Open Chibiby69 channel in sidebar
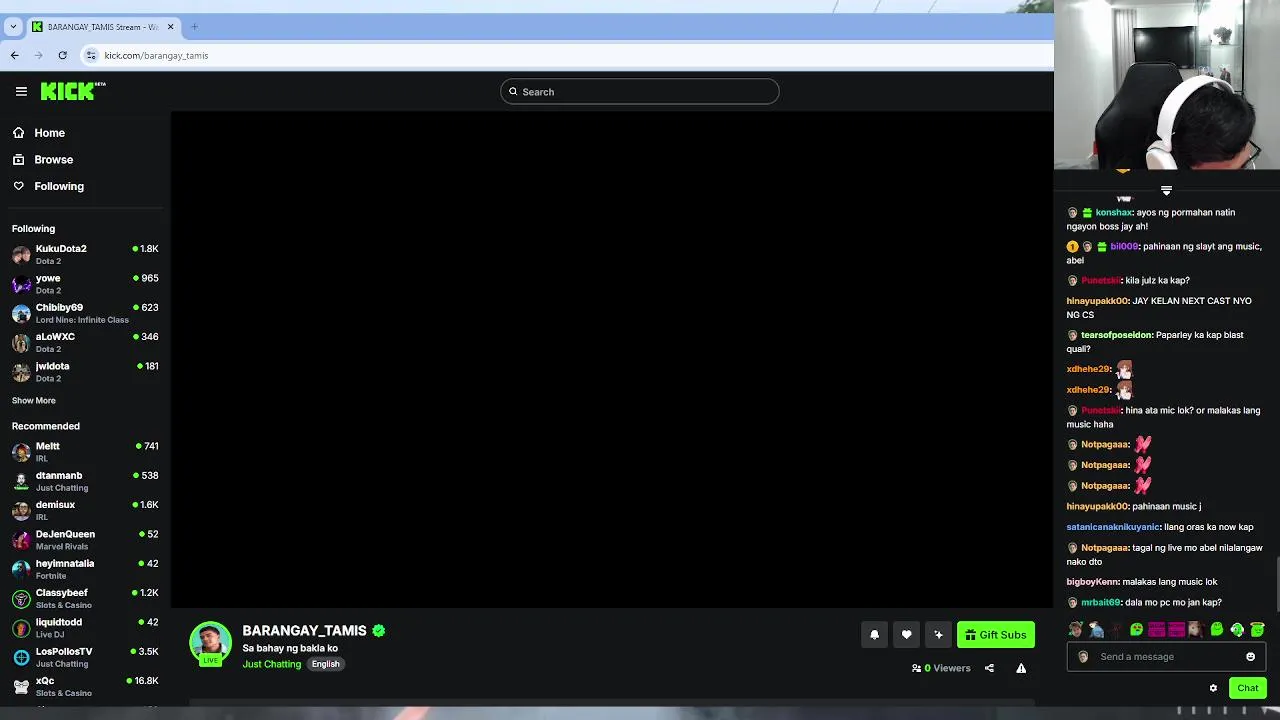 (85, 313)
